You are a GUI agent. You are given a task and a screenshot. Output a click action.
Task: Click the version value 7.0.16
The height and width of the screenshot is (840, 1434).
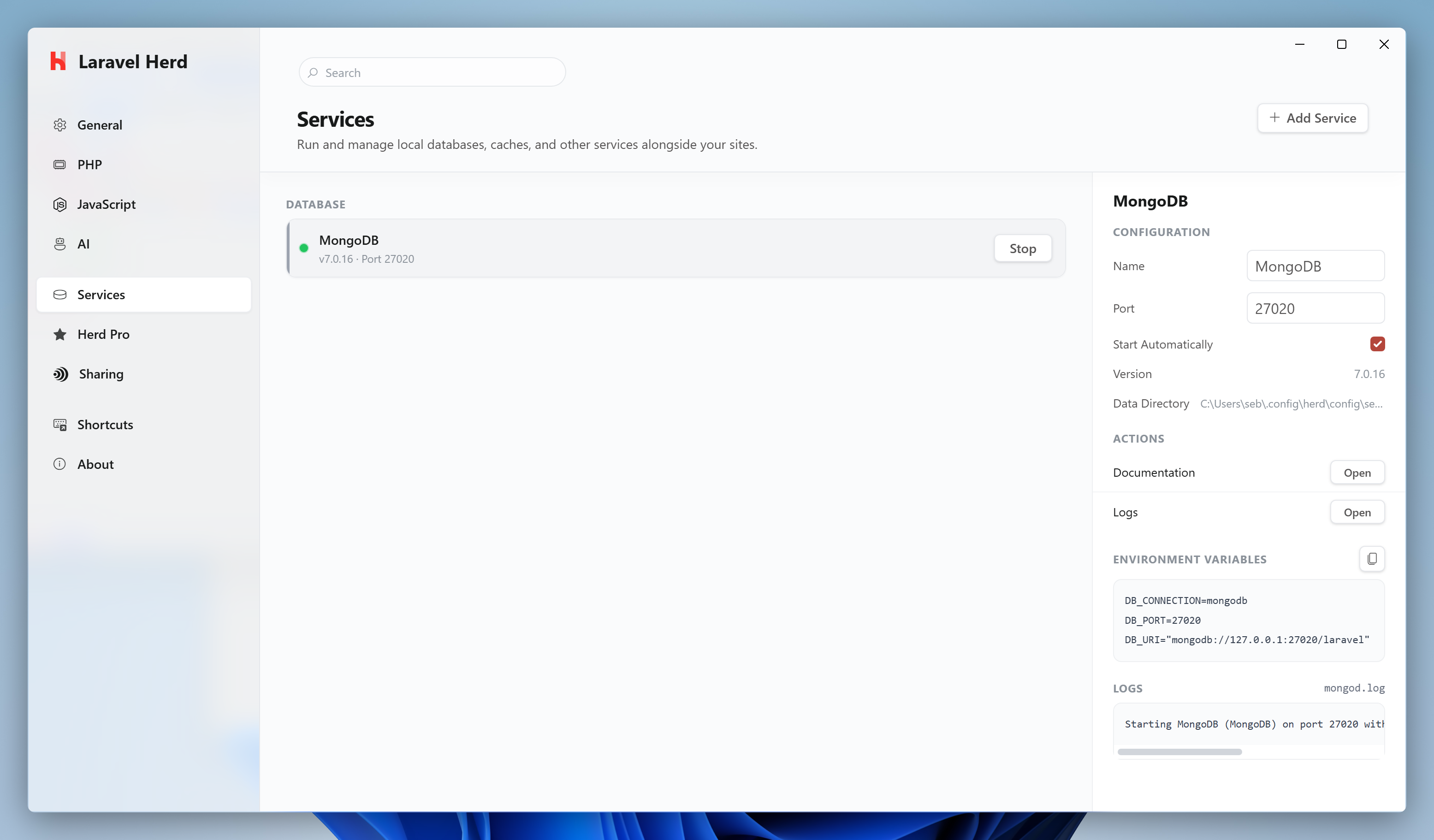pos(1369,374)
